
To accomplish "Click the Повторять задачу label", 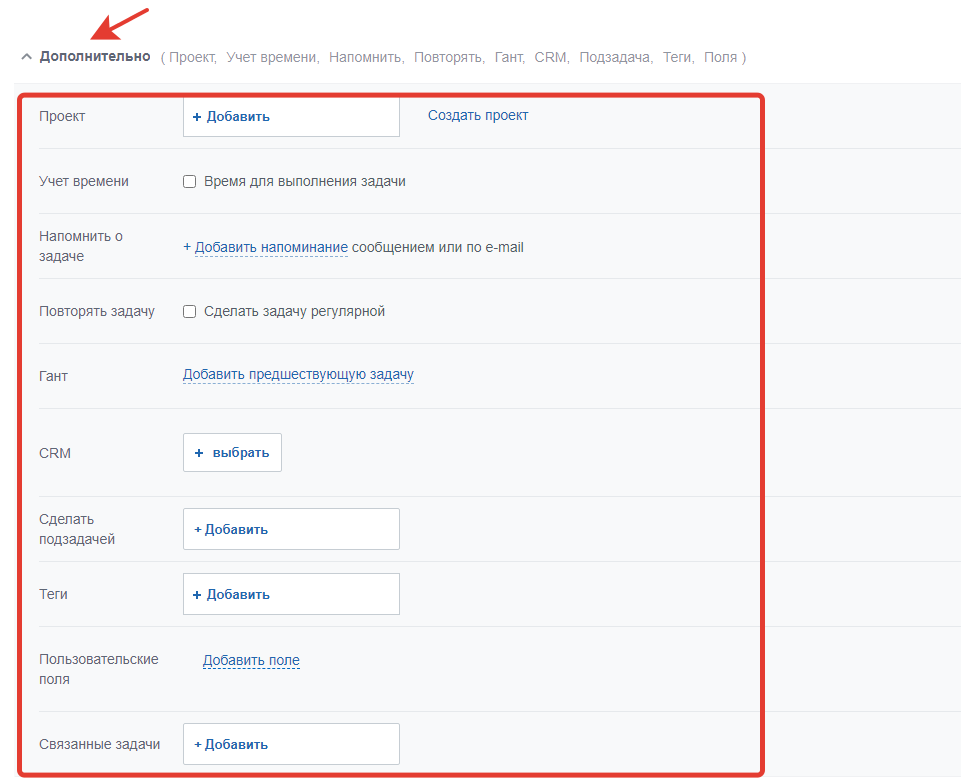I will click(97, 311).
